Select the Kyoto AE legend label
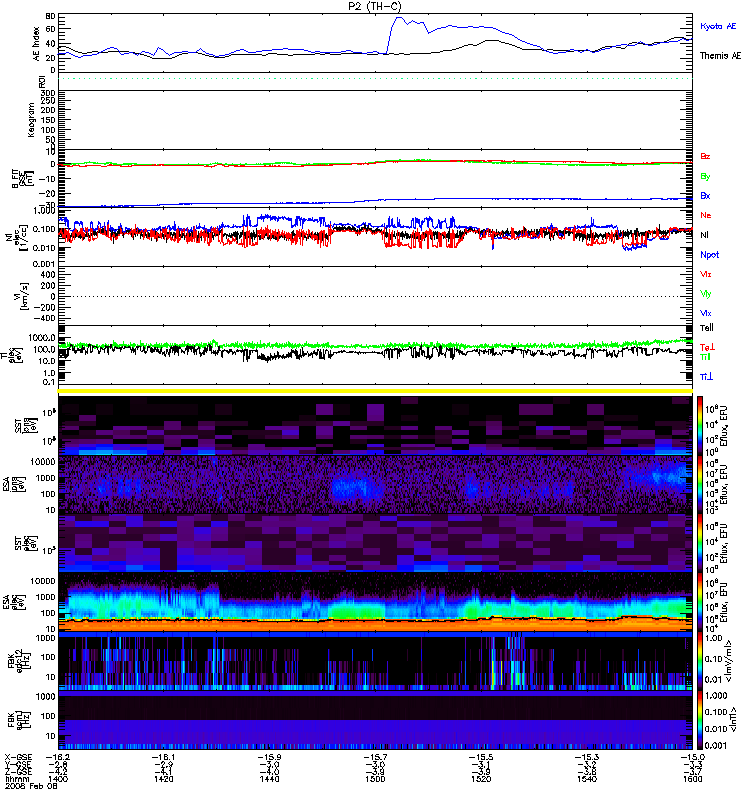The image size is (750, 800). click(x=719, y=24)
